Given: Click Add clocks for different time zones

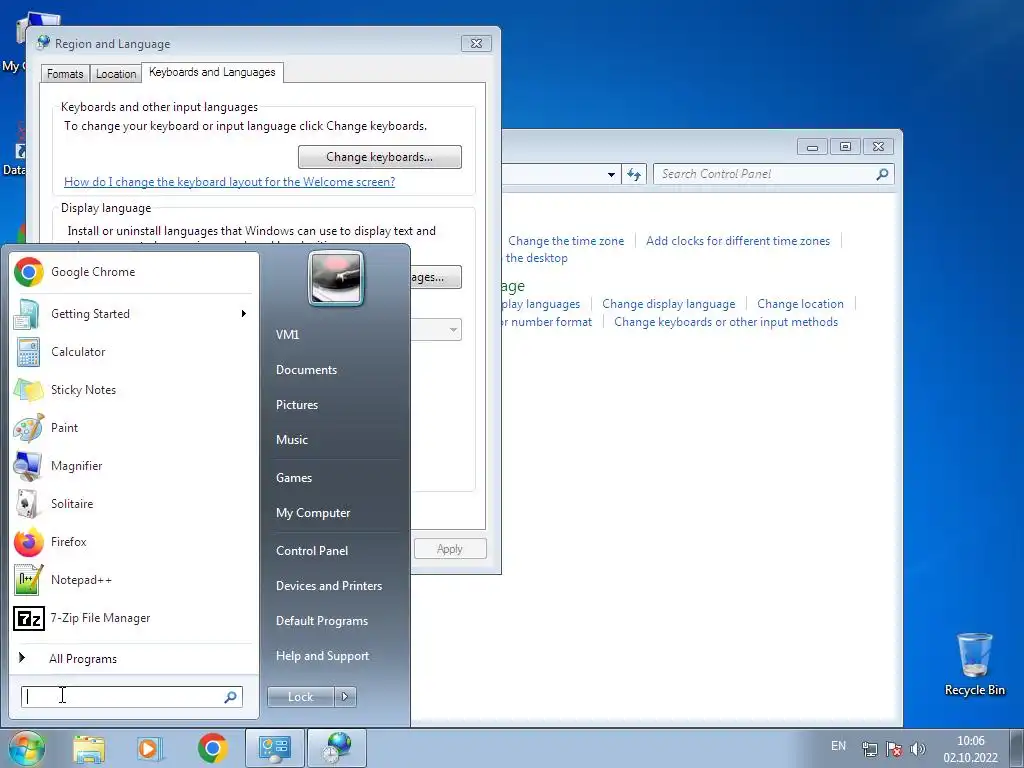Looking at the screenshot, I should pos(738,241).
